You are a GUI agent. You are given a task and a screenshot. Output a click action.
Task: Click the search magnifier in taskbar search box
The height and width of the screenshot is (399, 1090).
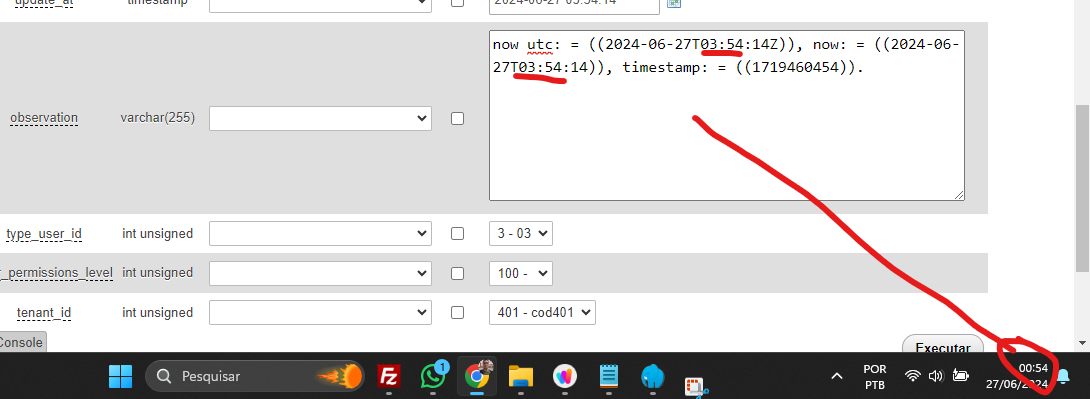[x=164, y=376]
